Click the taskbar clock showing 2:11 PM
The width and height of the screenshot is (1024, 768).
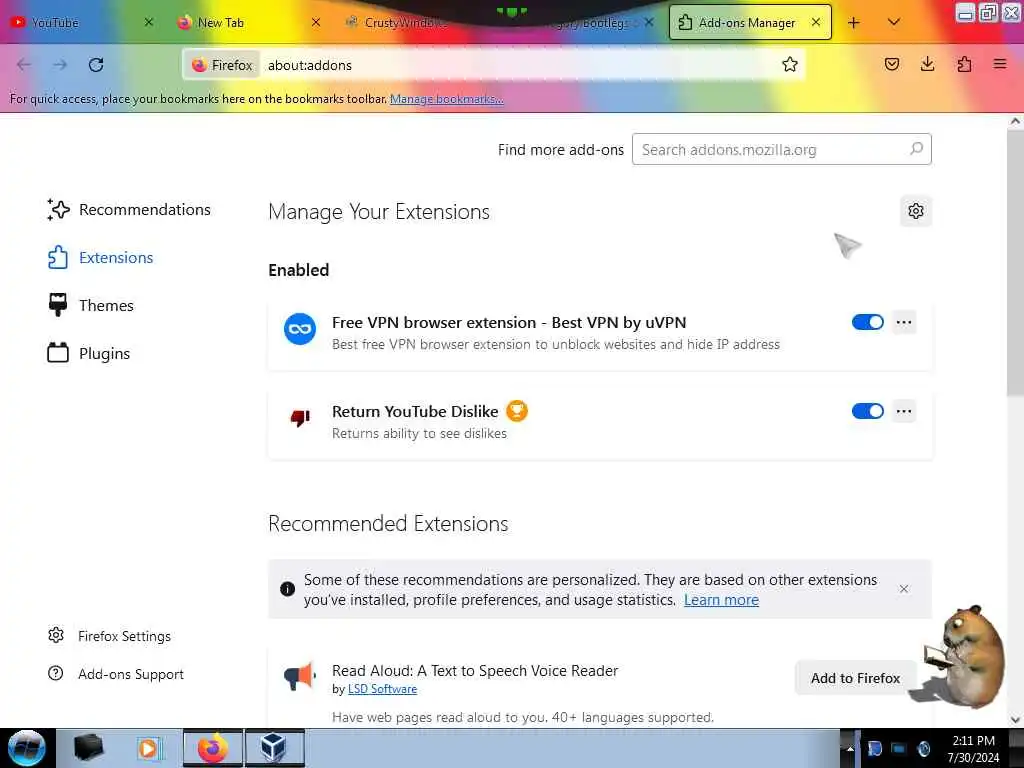973,748
